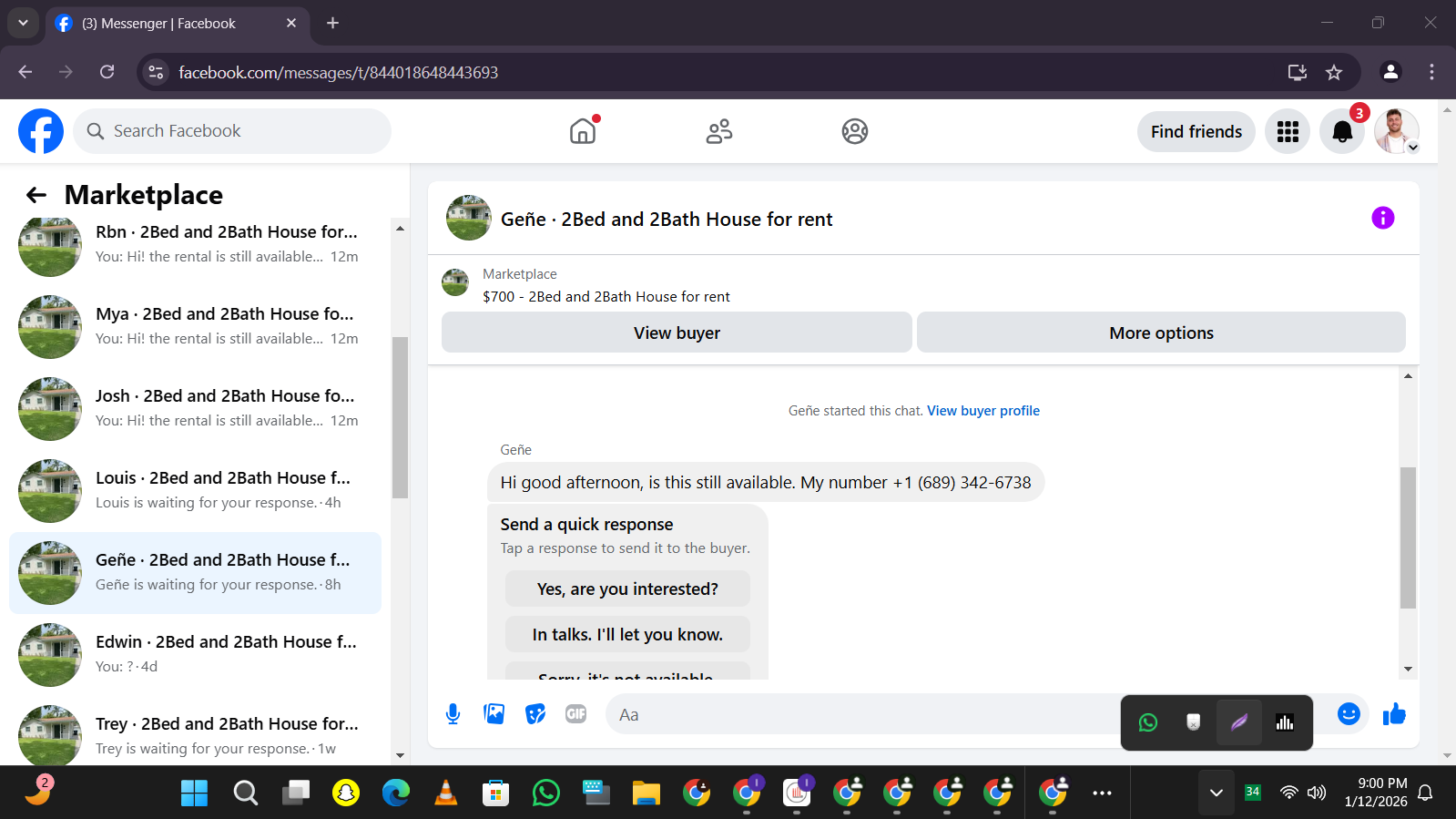1456x819 pixels.
Task: Click '$700 - 2Bed and 2Bath House for rent' listing
Action: click(606, 297)
